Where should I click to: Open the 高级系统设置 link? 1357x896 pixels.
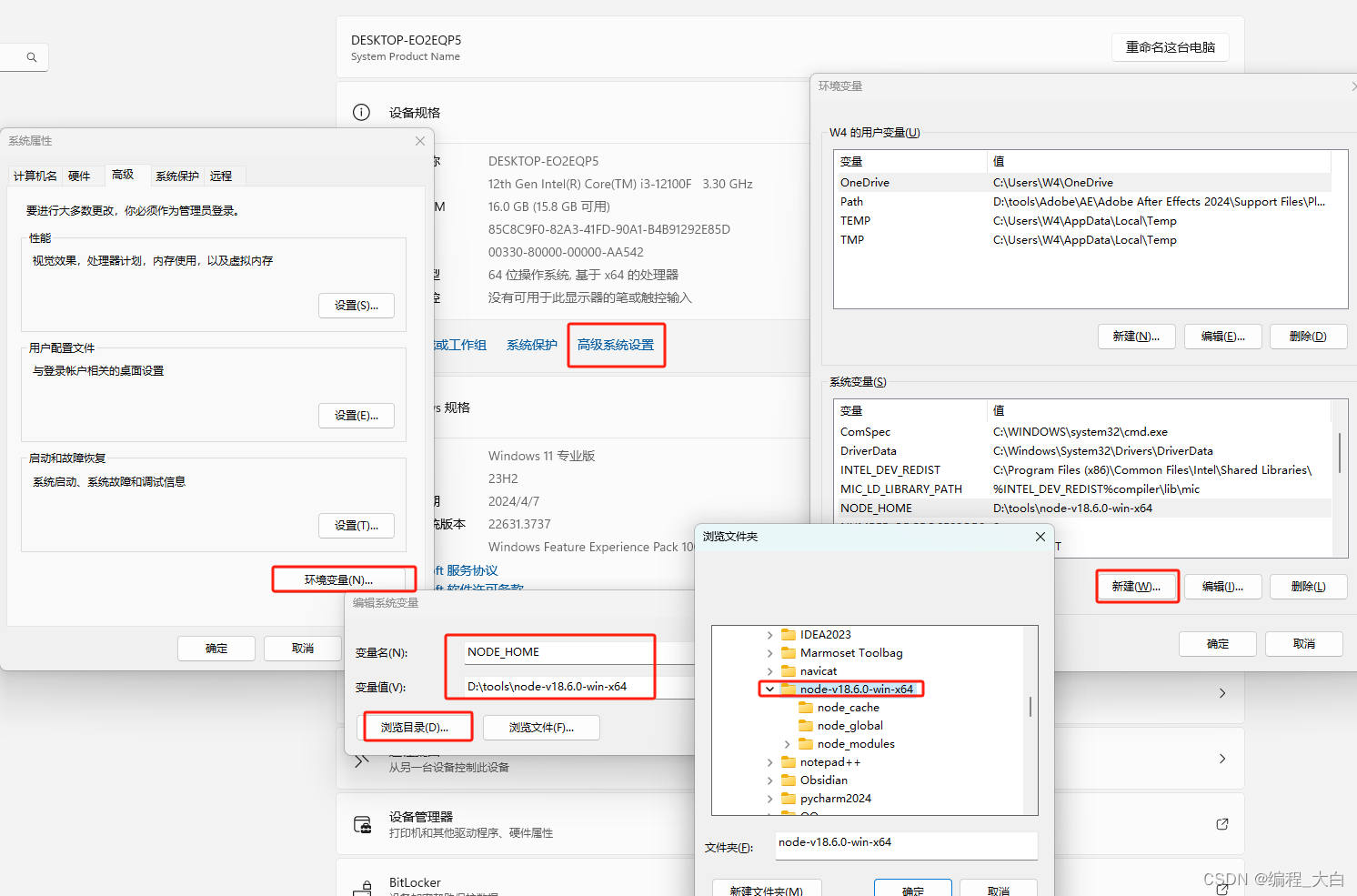[616, 345]
